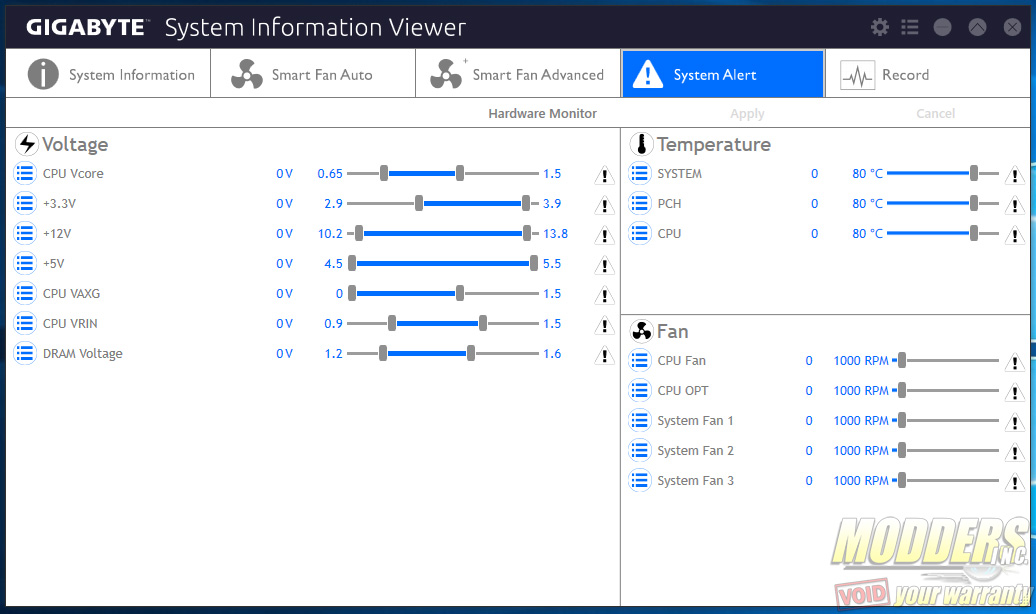Toggle the CPU temperature alert warning icon
This screenshot has width=1036, height=614.
1014,235
